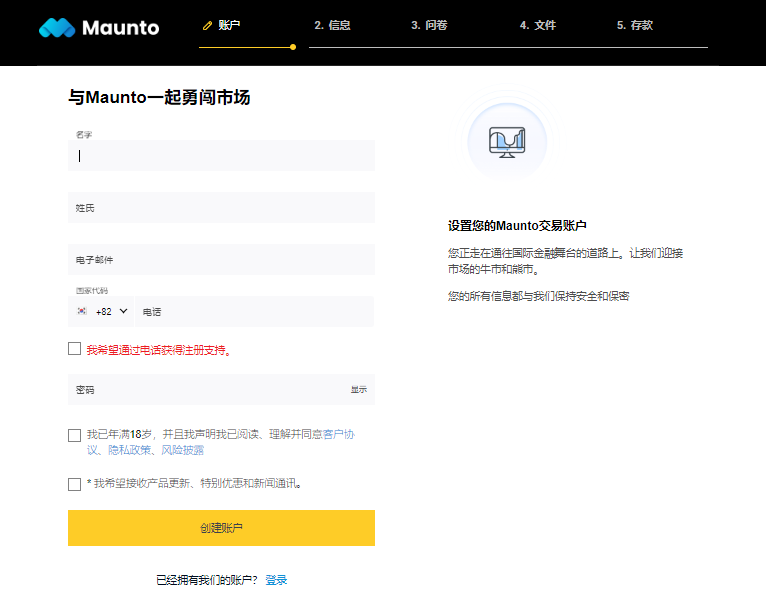Enable 我希望接收产品更新 newsletter checkbox

(x=74, y=484)
